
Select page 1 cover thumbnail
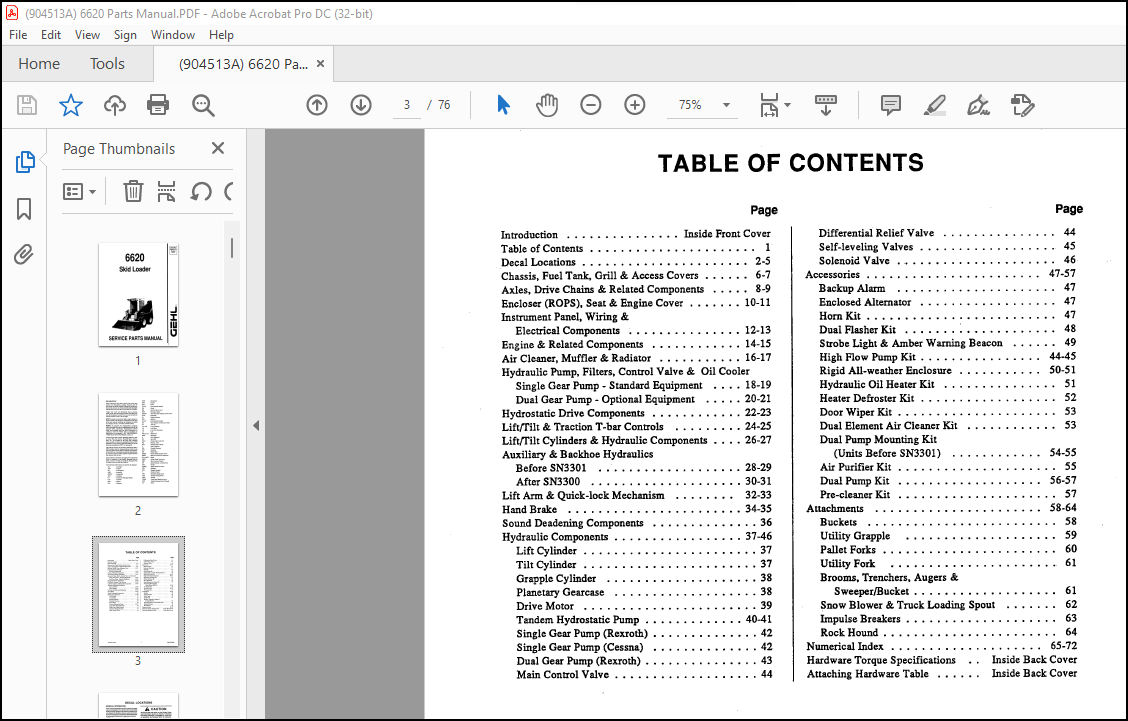point(138,294)
